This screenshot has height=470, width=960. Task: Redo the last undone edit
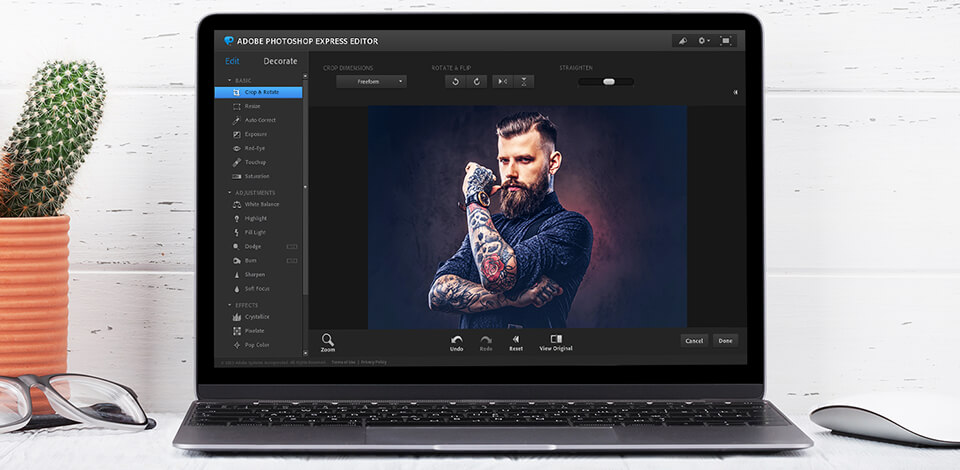[486, 343]
